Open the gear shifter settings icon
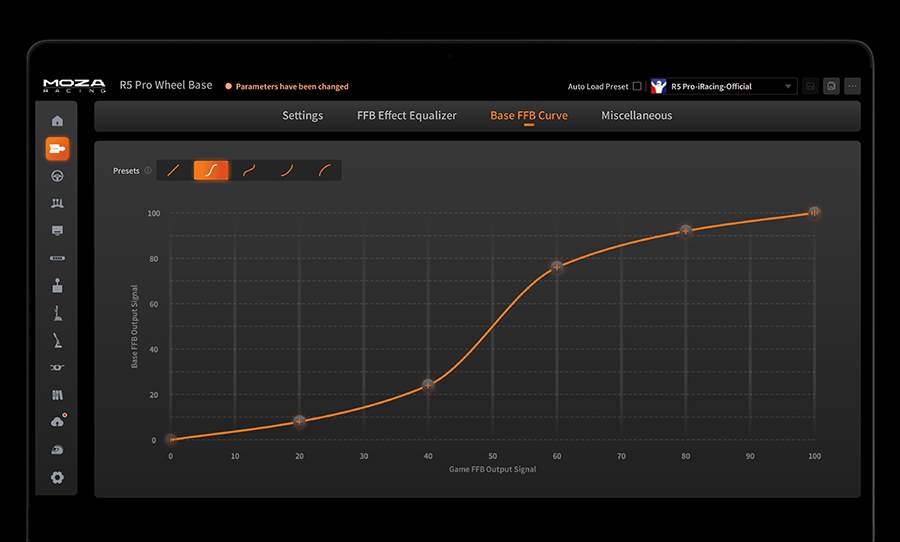 (57, 313)
